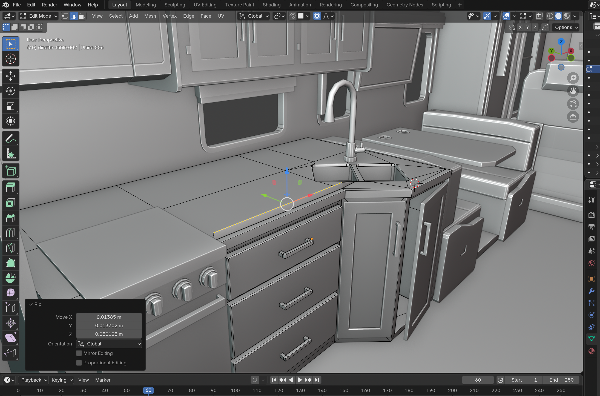The height and width of the screenshot is (396, 600).
Task: Select the Poly Build tool
Action: (10, 263)
